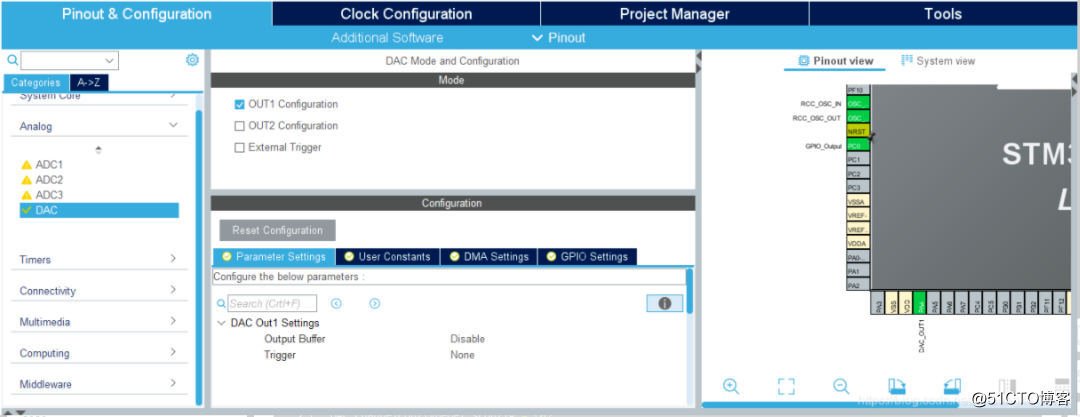
Task: Open Additional Software menu
Action: point(387,37)
